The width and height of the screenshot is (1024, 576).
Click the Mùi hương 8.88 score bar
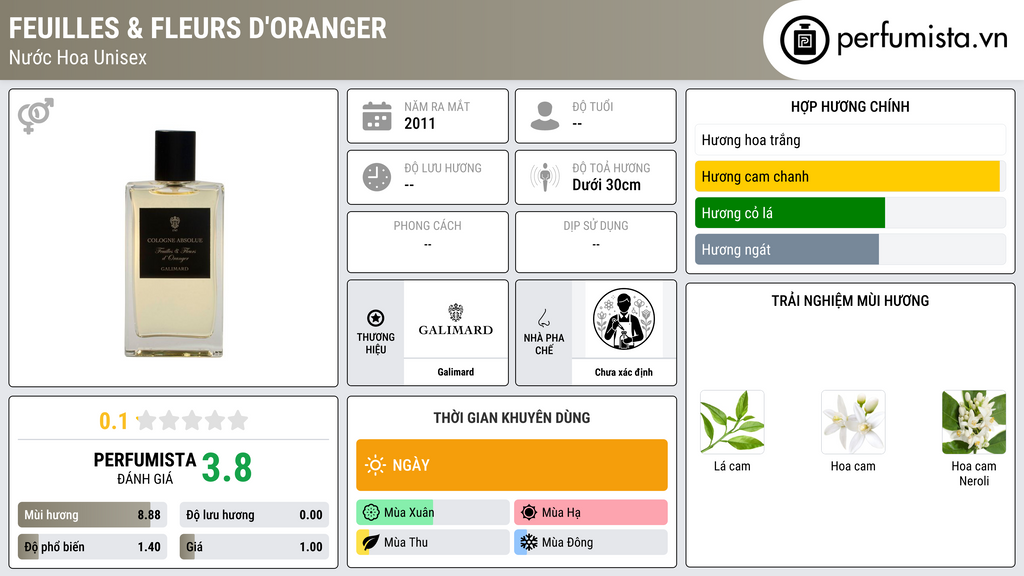93,515
